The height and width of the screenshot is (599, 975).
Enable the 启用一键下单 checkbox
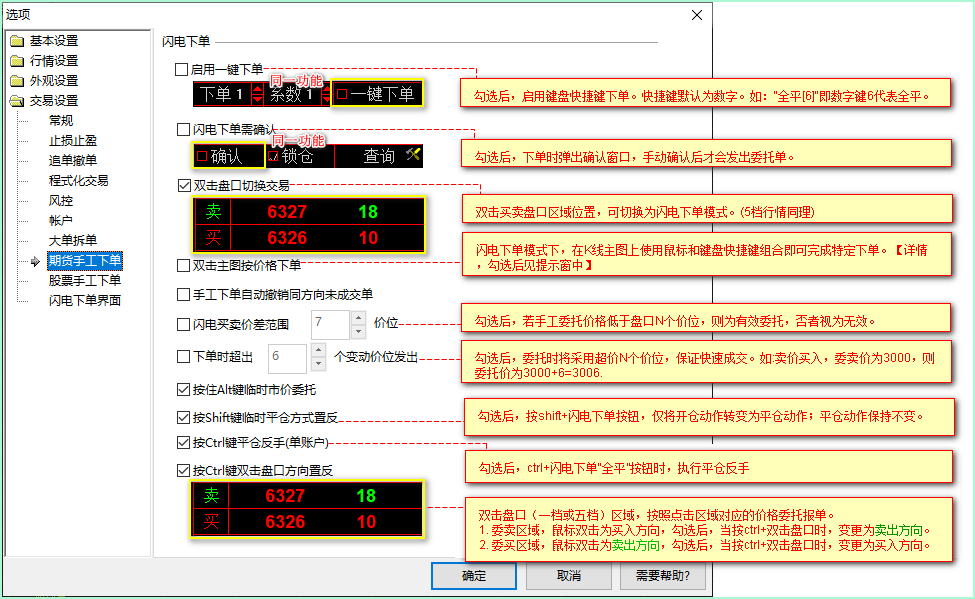click(x=182, y=69)
